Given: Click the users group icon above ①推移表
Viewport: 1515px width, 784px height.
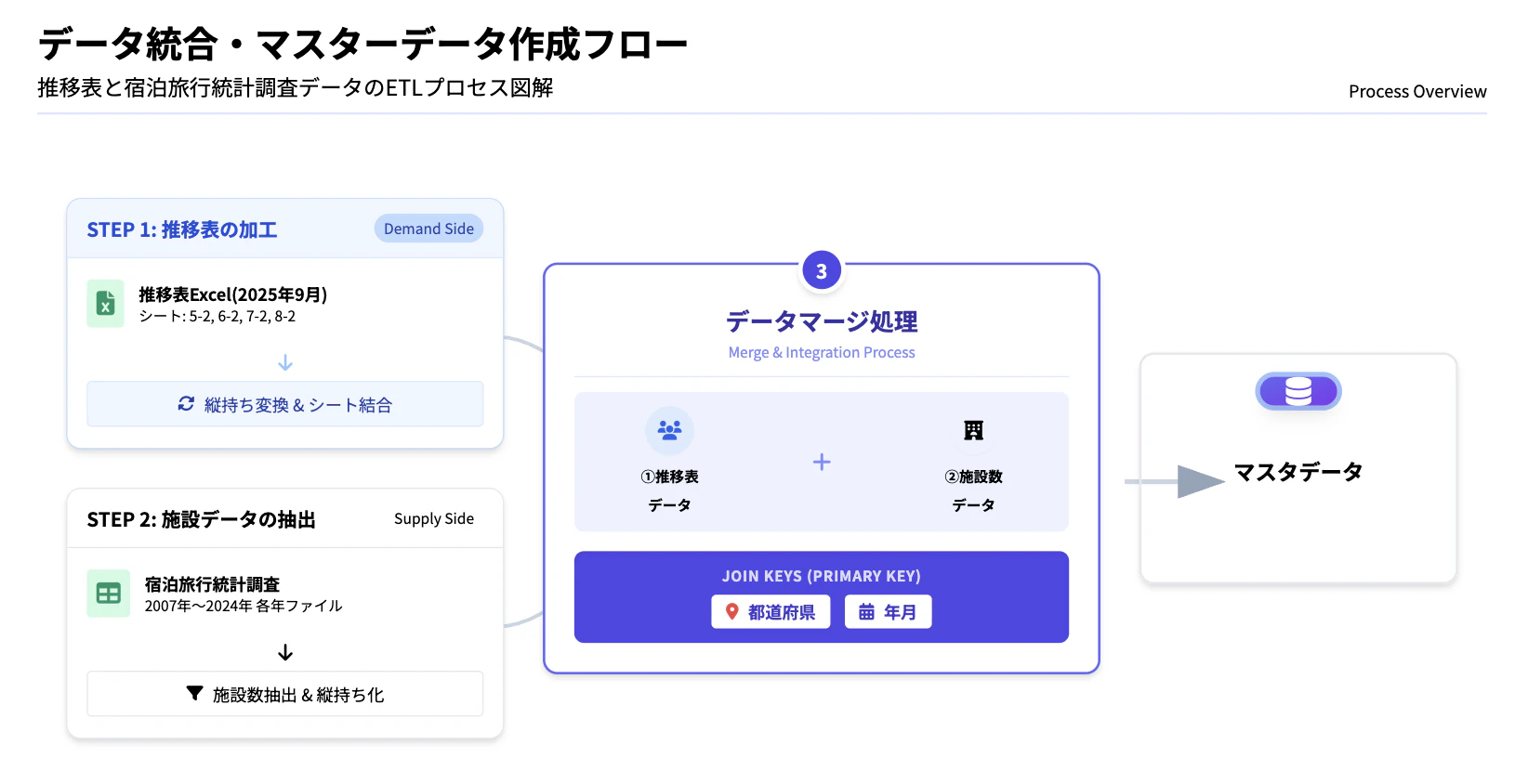Looking at the screenshot, I should 669,430.
